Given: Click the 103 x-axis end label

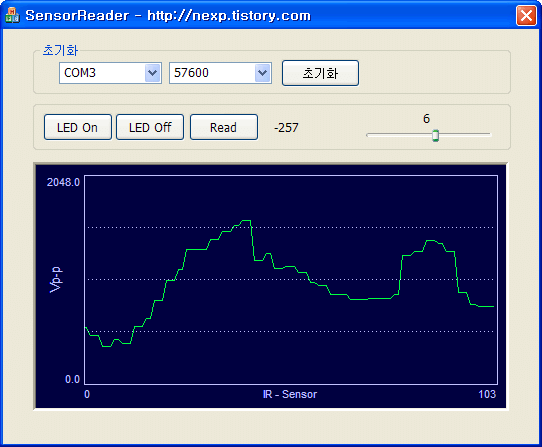Looking at the screenshot, I should click(487, 394).
